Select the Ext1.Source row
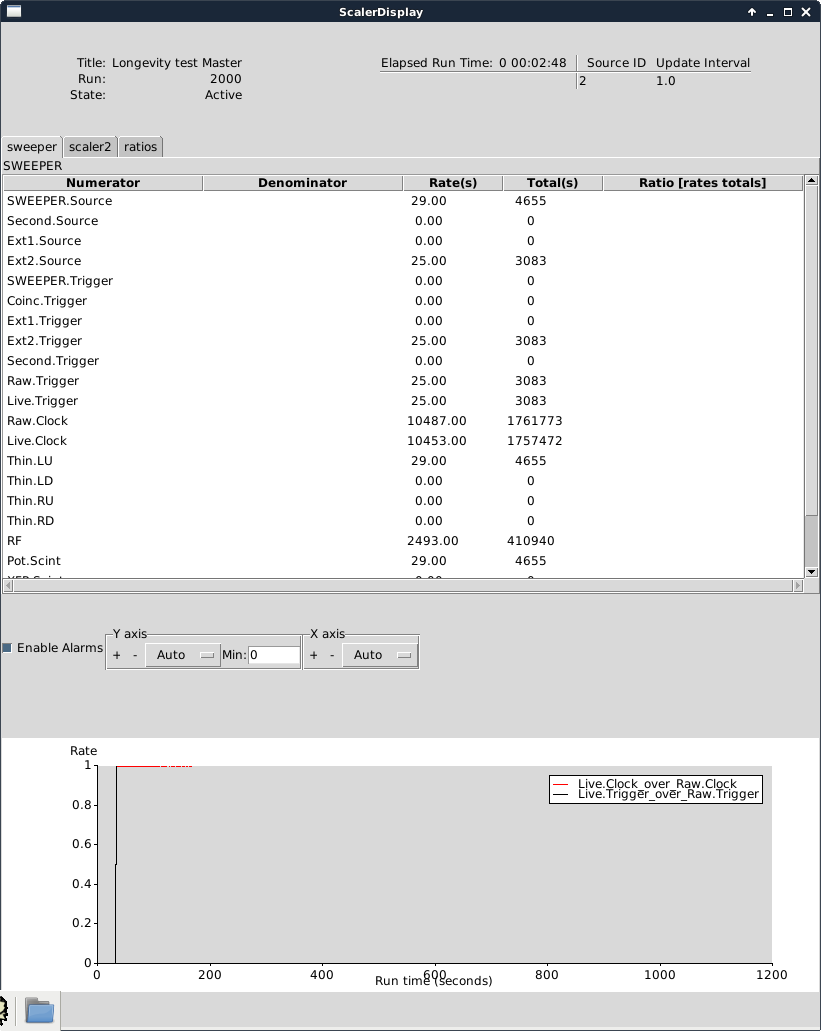 coord(404,241)
